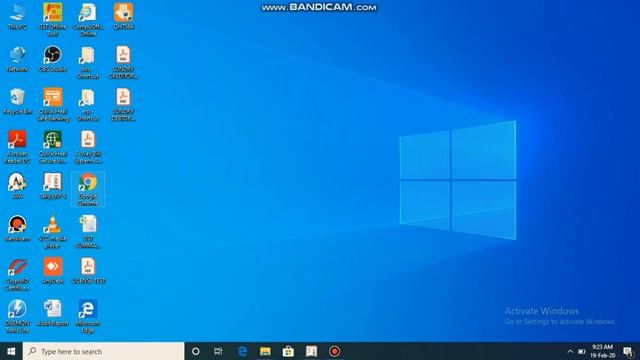
Task: Open the Action Center notifications icon
Action: coord(628,351)
